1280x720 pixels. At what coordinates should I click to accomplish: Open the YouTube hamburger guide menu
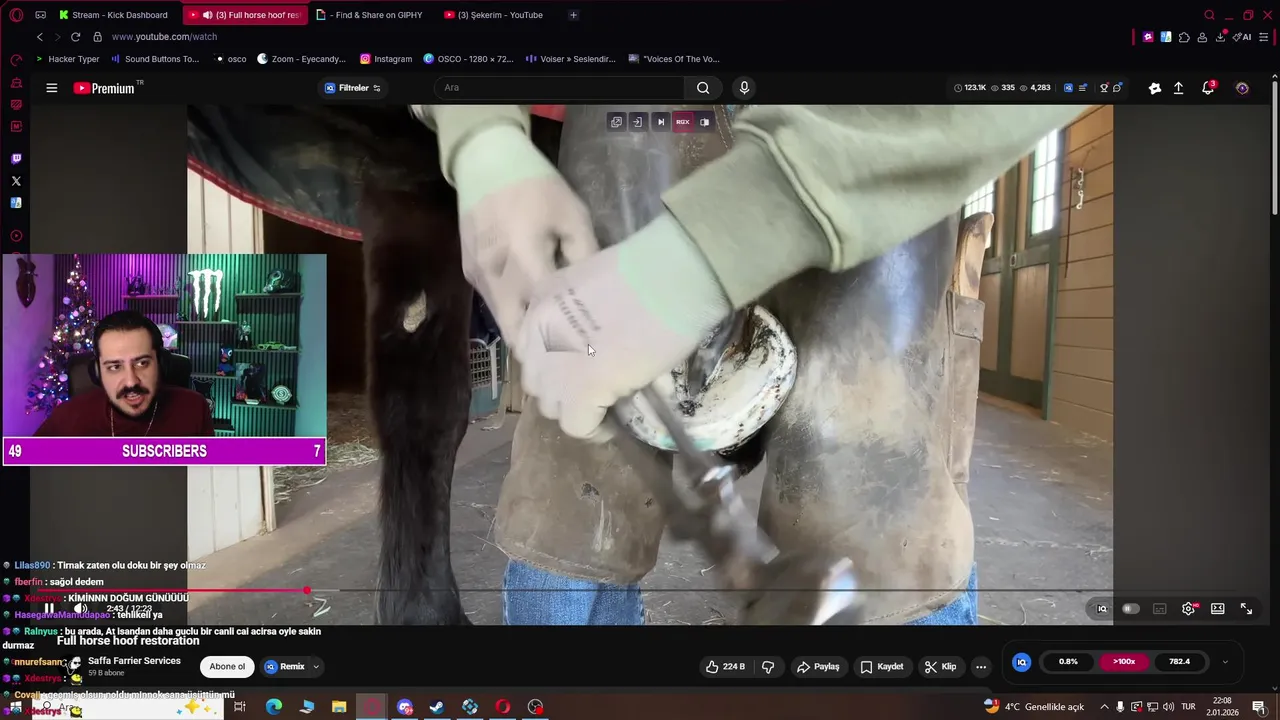tap(51, 88)
